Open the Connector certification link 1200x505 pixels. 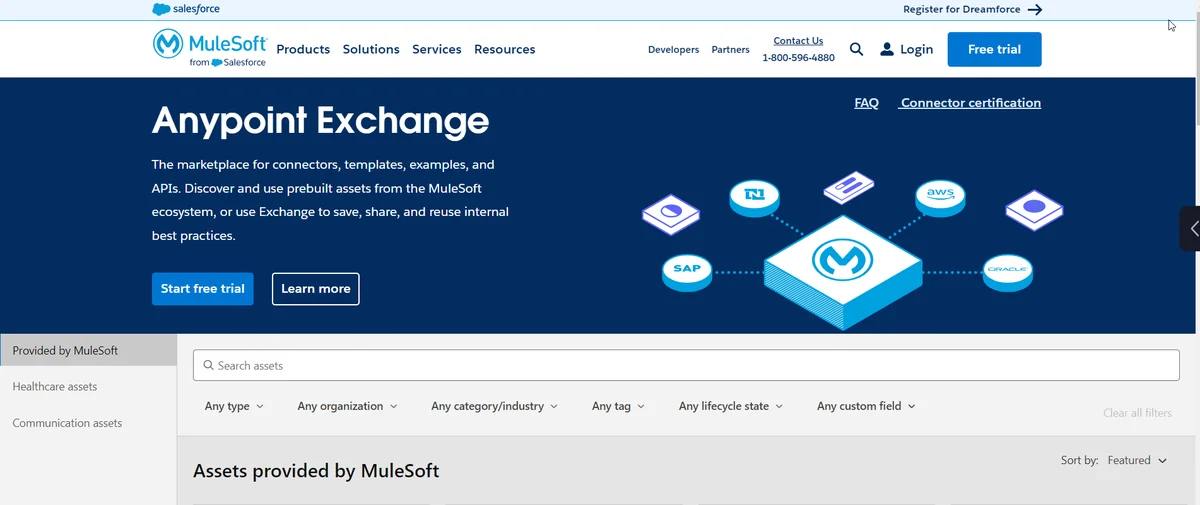pos(970,103)
